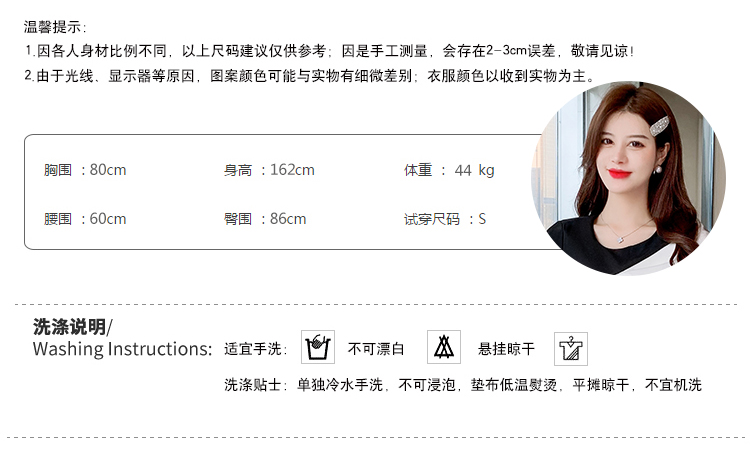
Task: Click the 试穿尺码 S text
Action: 445,219
